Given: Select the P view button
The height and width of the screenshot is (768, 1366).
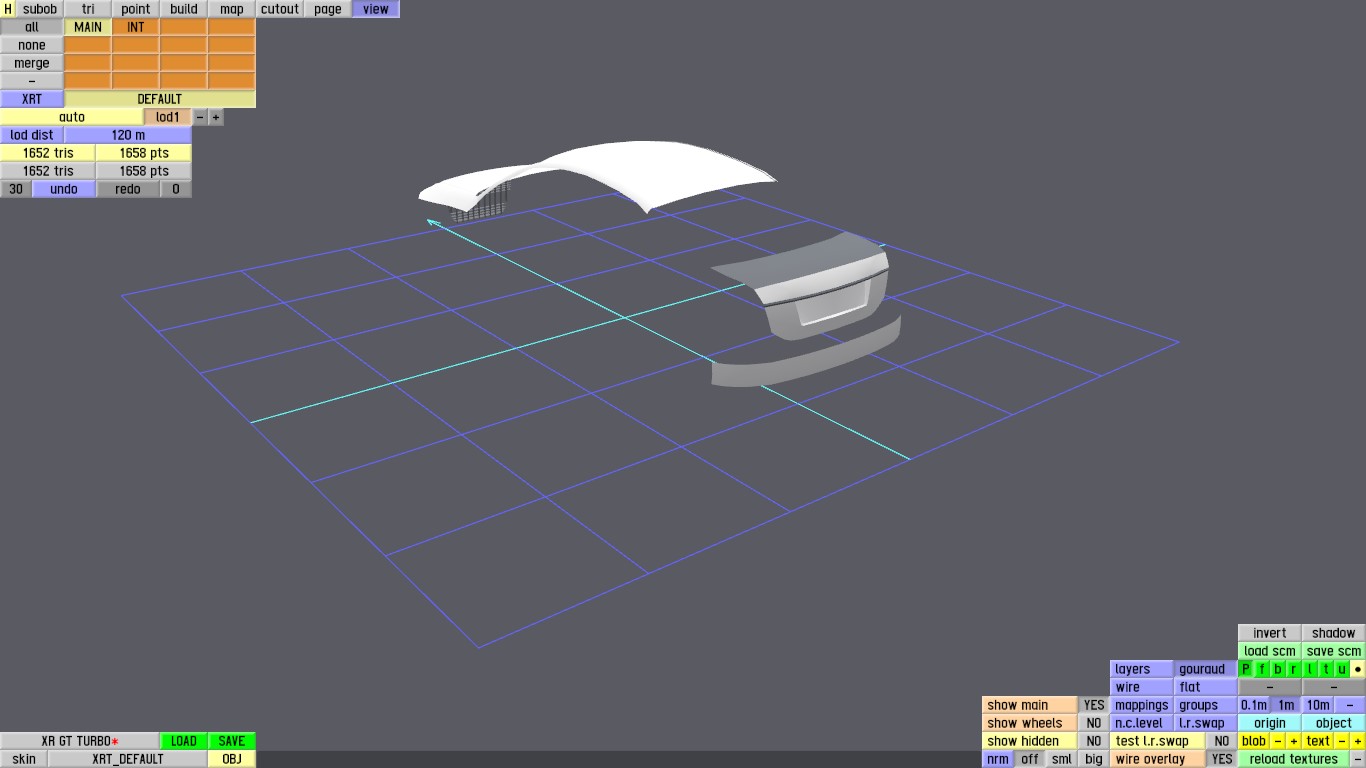Looking at the screenshot, I should (x=1246, y=669).
